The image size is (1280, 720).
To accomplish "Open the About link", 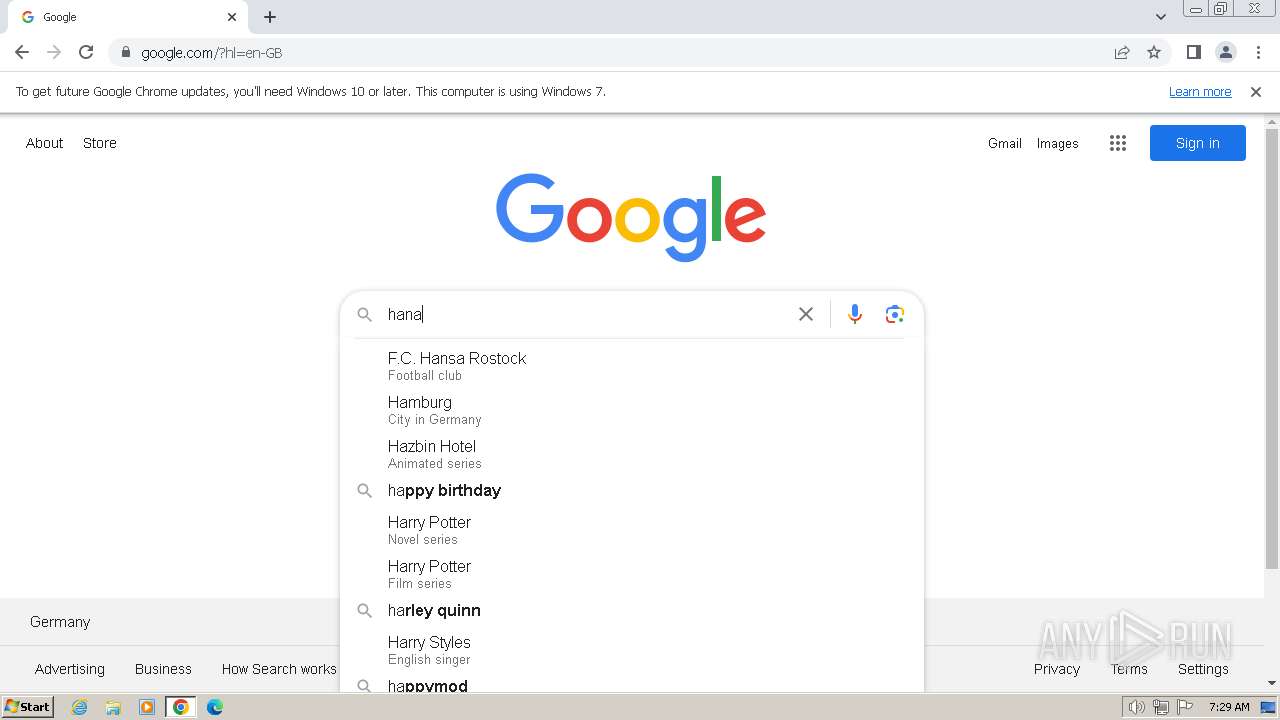I will 44,143.
